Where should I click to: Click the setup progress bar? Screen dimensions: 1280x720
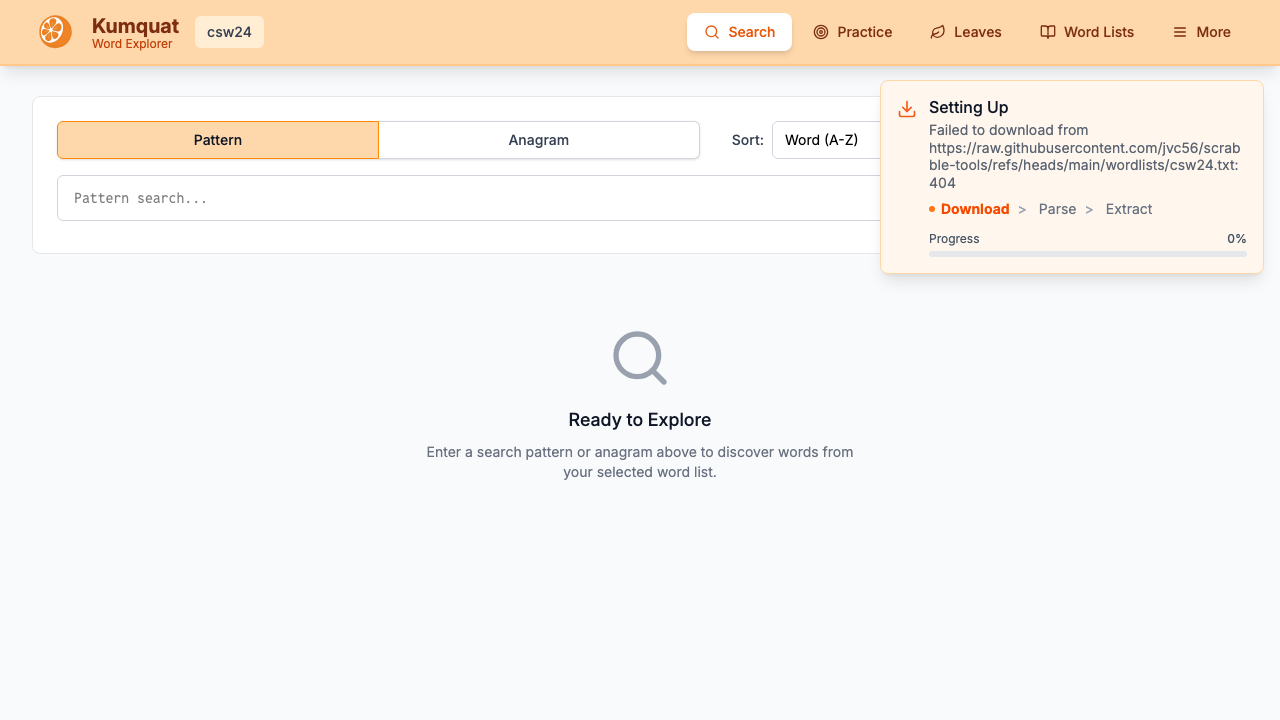[x=1087, y=254]
